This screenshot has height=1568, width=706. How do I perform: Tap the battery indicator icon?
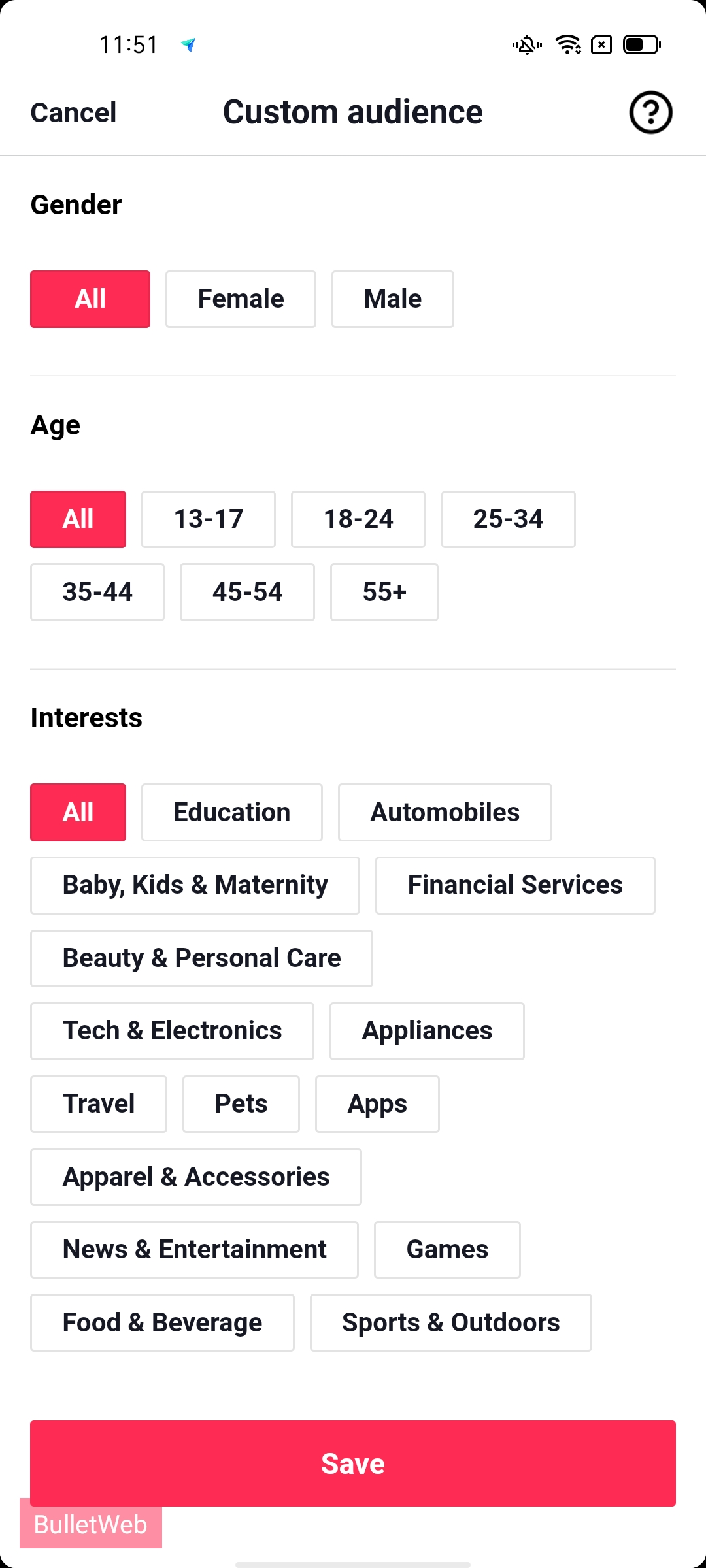click(x=641, y=44)
